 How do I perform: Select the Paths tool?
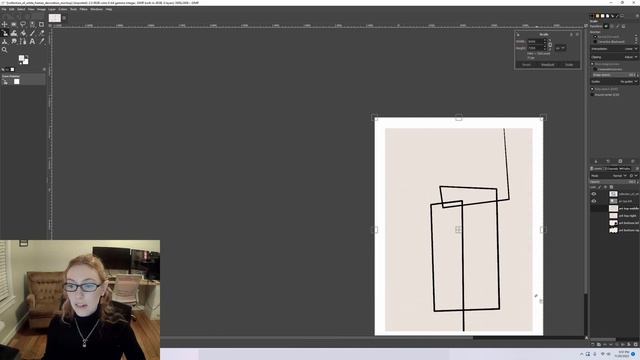23,42
